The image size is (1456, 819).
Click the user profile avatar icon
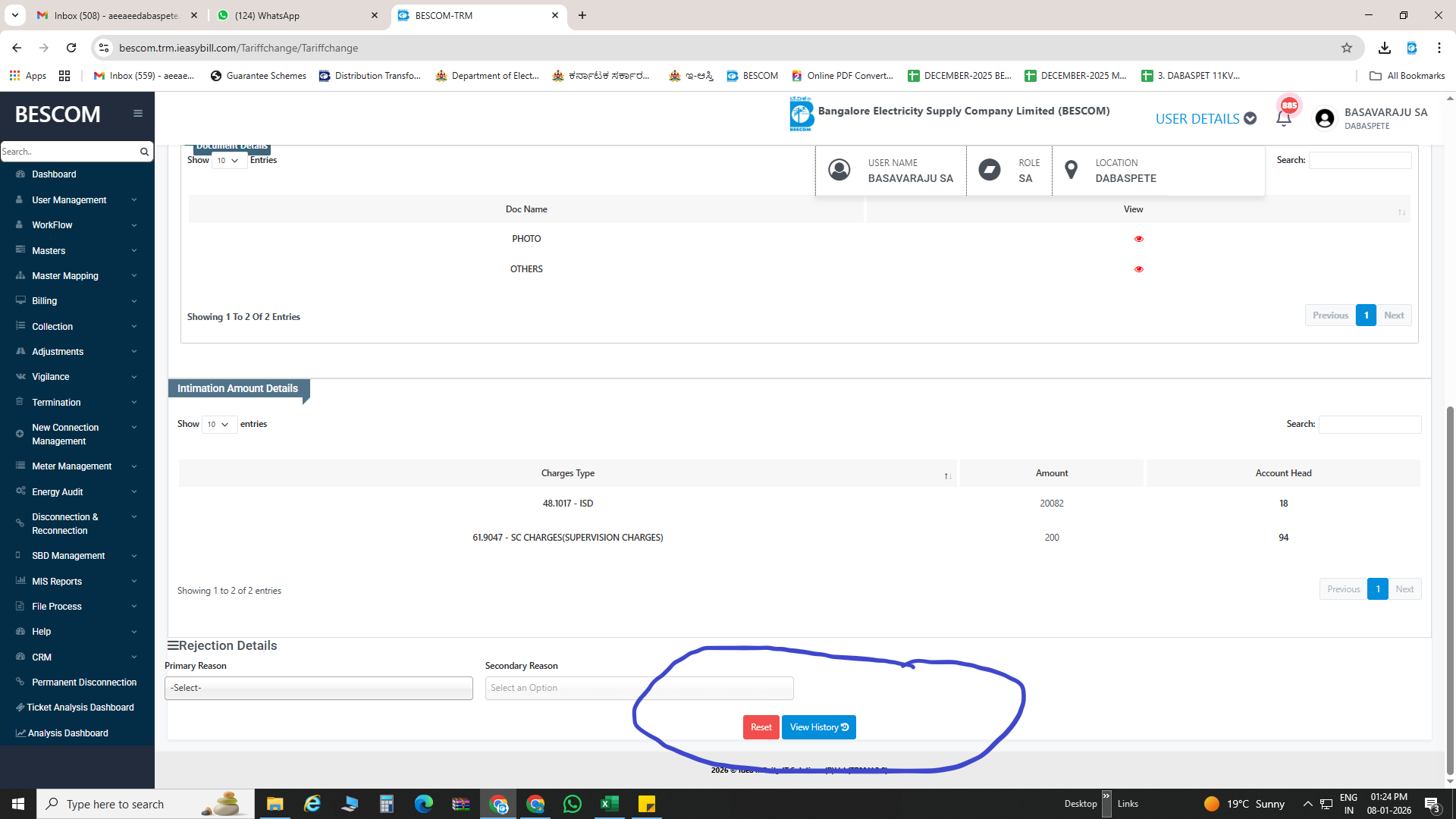pos(1324,118)
